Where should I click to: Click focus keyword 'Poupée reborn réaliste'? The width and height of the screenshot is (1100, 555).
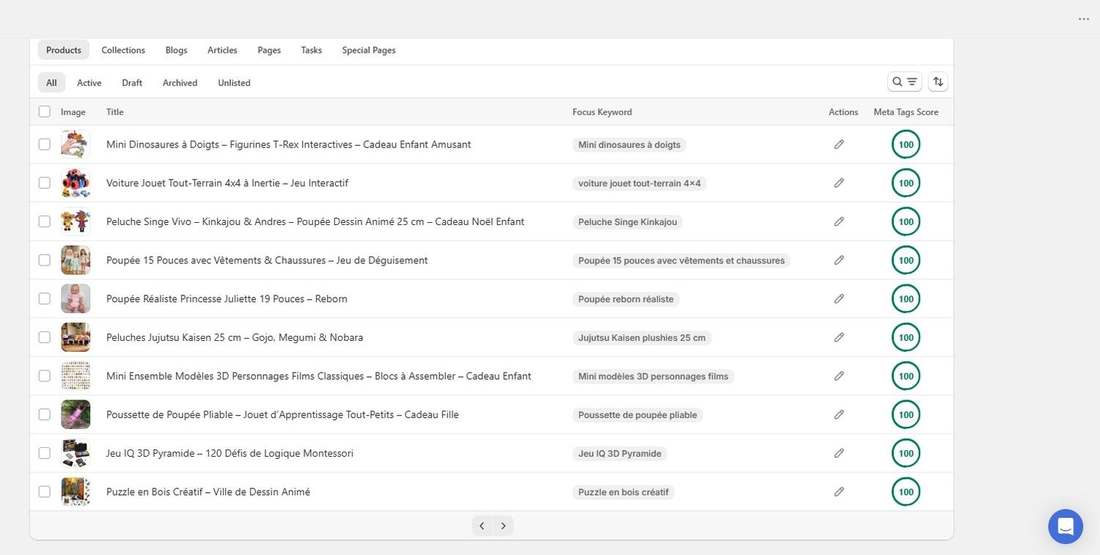(626, 299)
